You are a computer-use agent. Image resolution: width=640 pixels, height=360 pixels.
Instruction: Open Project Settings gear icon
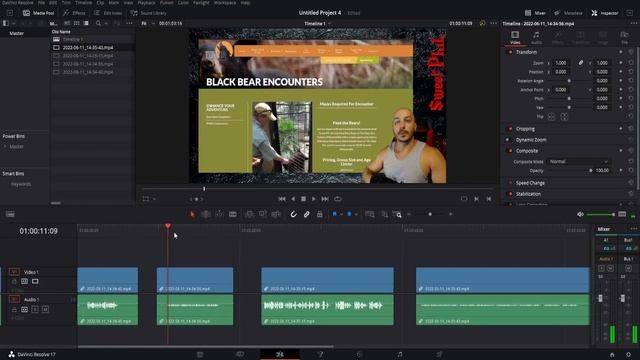629,354
